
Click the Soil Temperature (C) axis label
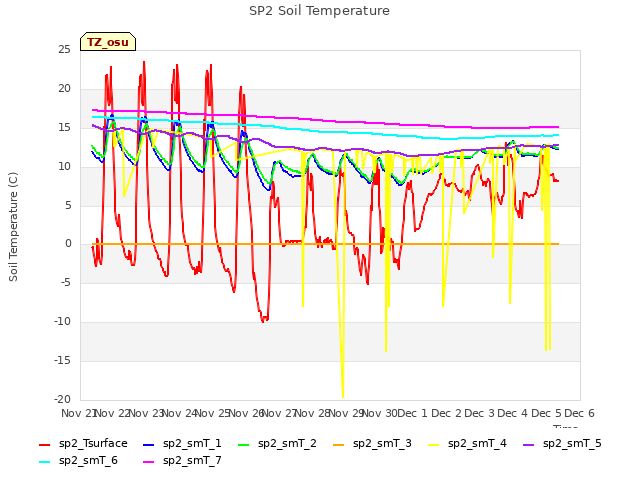coord(13,227)
